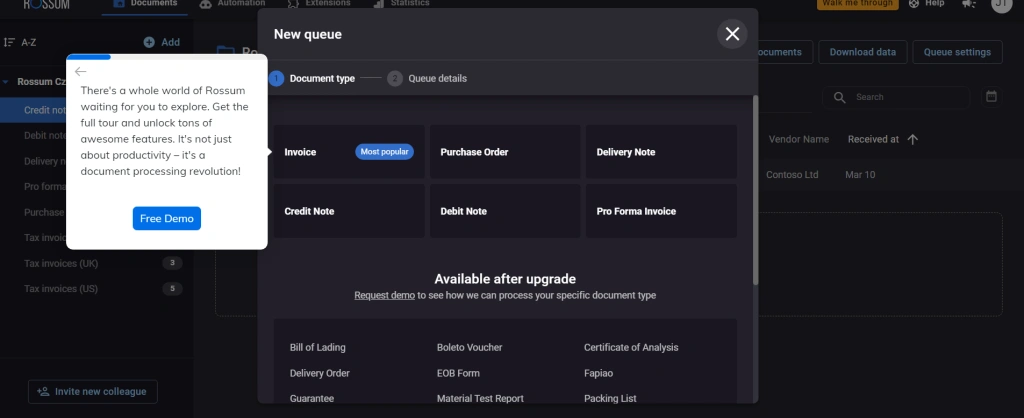
Task: Click the Add plus icon
Action: 149,42
